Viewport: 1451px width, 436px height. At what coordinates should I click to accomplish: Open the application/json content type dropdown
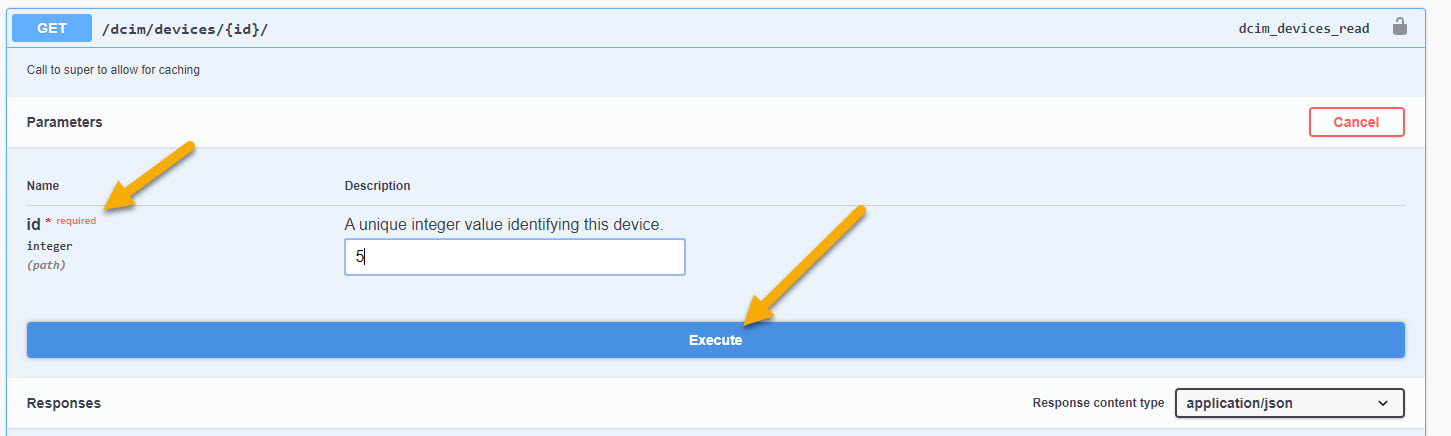(x=1288, y=403)
